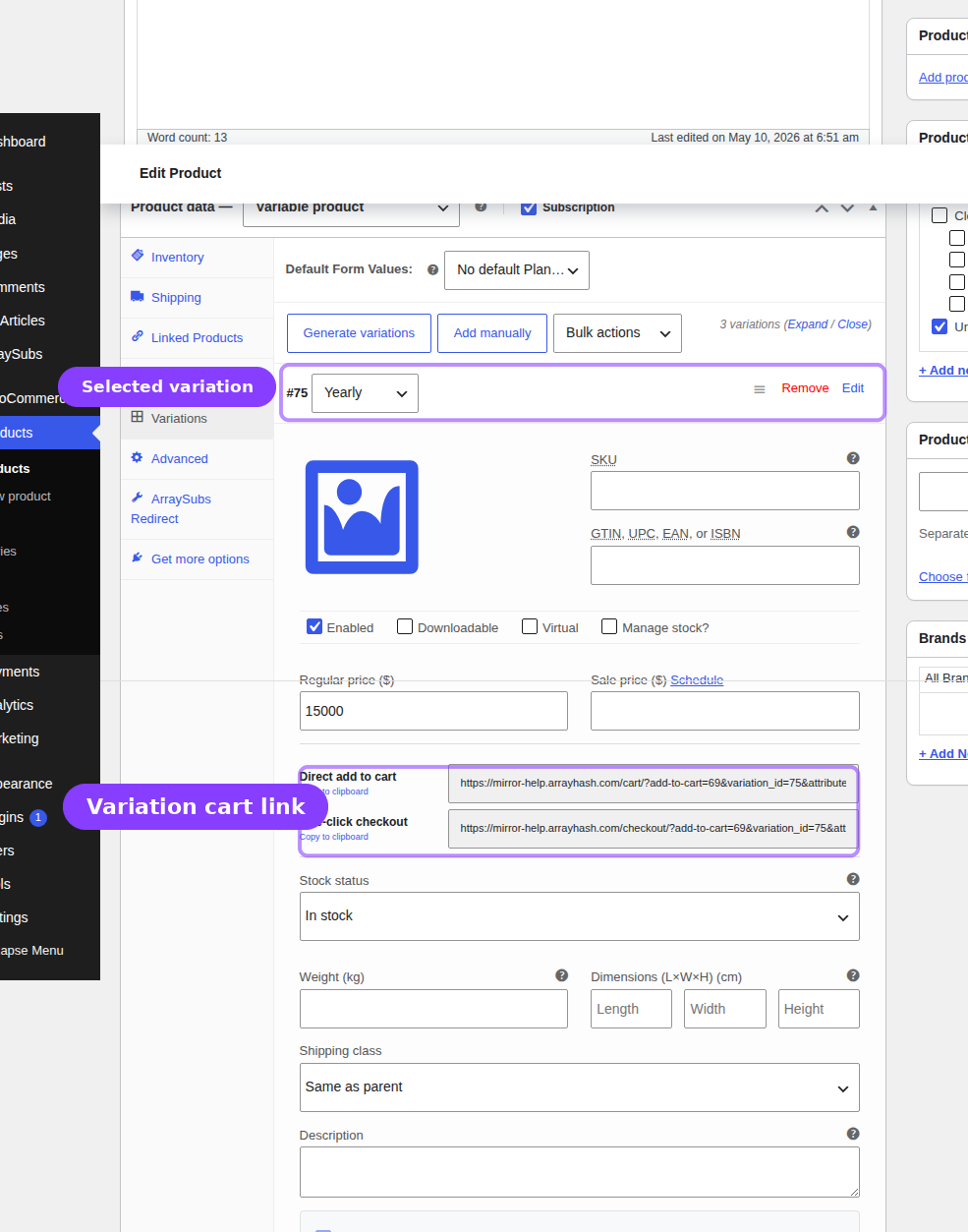Open GTIN, UPC, EAN help tooltip

tap(853, 532)
